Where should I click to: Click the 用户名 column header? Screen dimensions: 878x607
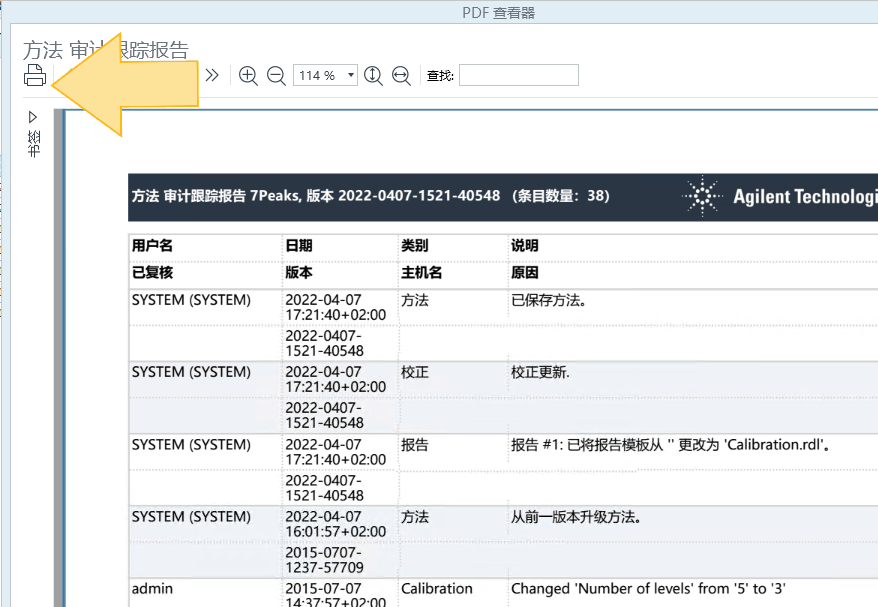(x=152, y=245)
